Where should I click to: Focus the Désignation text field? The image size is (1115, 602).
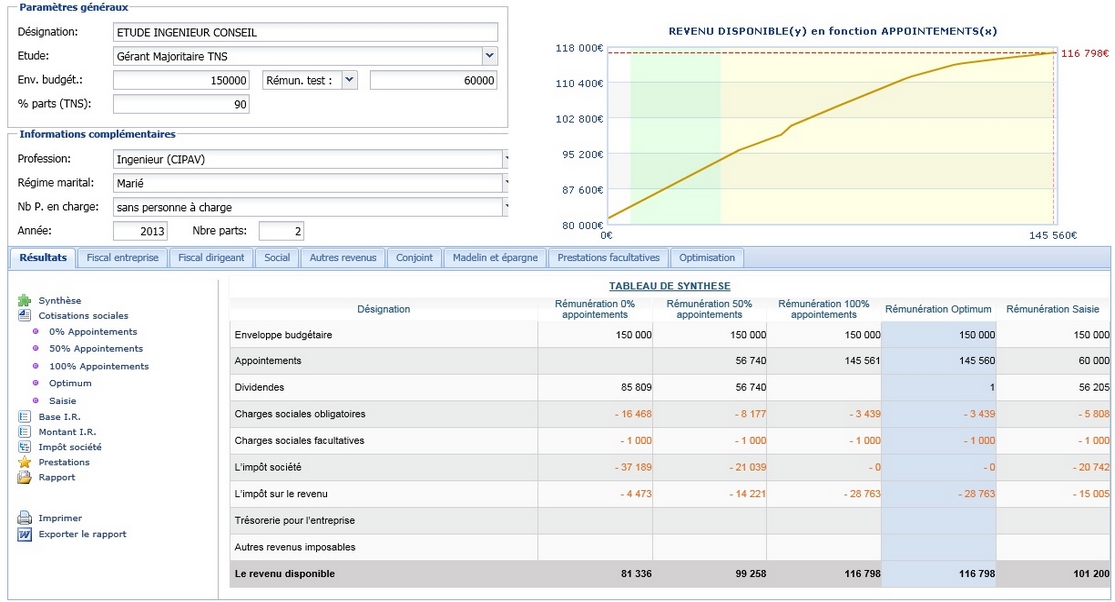coord(304,32)
